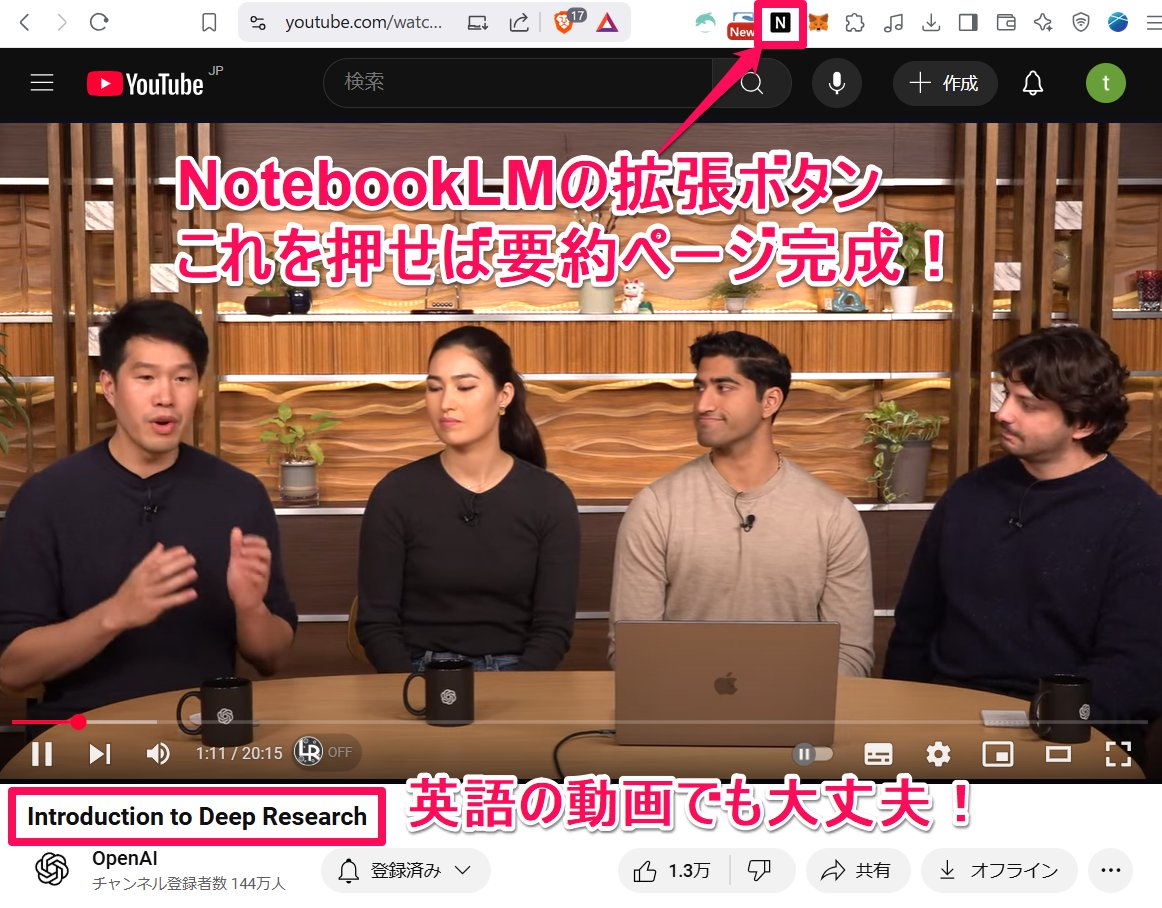Open the media control music note icon
The image size is (1162, 908).
click(893, 23)
